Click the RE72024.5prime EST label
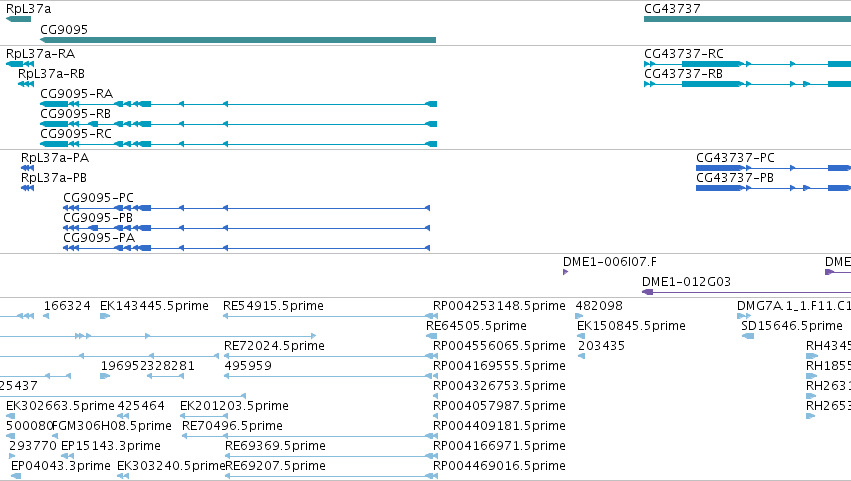 (275, 346)
